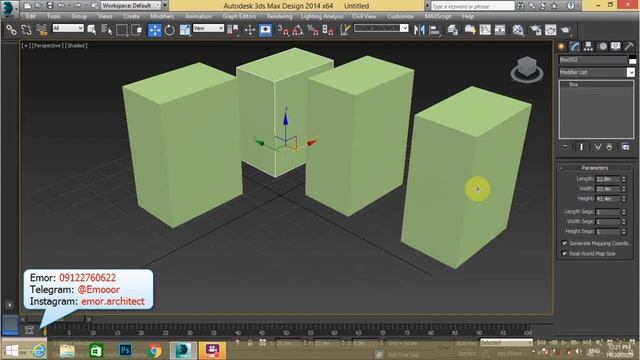The image size is (640, 360).
Task: Click the Edit Named Selection Sets icon
Action: point(345,30)
